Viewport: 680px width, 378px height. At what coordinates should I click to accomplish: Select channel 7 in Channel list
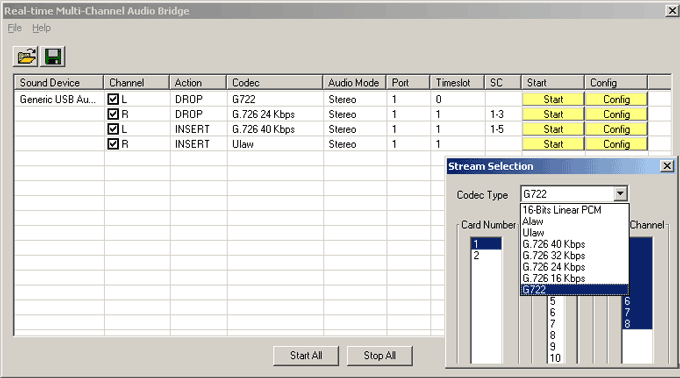(x=637, y=312)
